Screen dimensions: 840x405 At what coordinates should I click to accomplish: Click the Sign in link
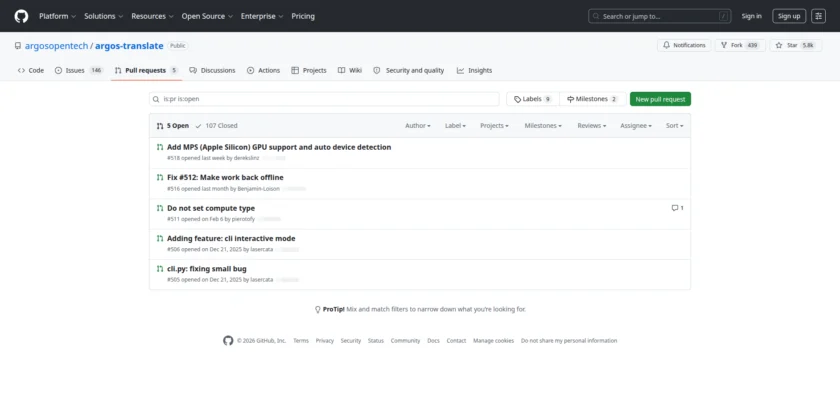pos(752,16)
